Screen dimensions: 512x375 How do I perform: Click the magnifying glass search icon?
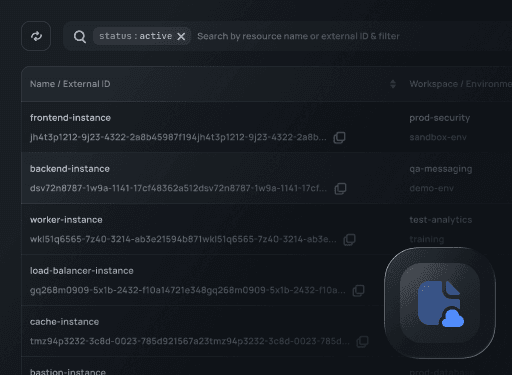(x=80, y=36)
